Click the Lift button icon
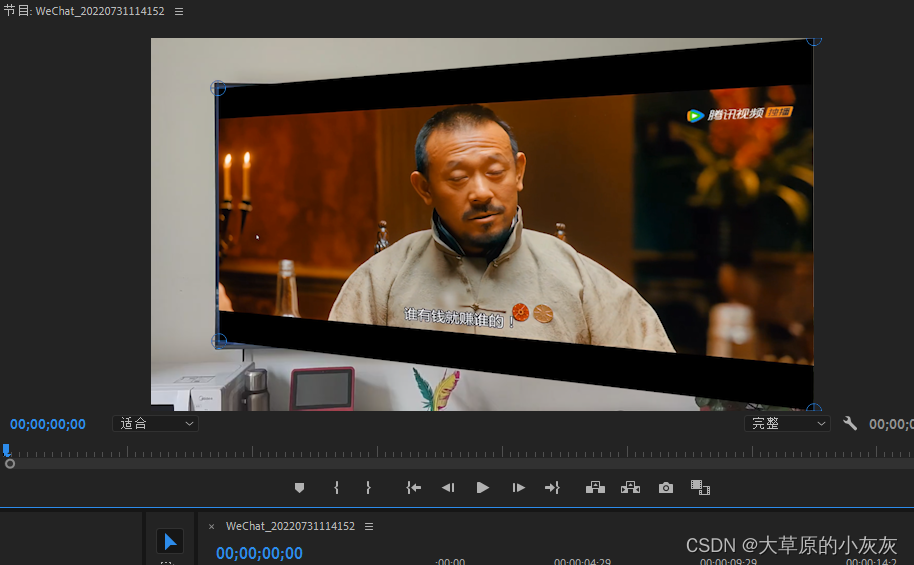 pyautogui.click(x=595, y=488)
